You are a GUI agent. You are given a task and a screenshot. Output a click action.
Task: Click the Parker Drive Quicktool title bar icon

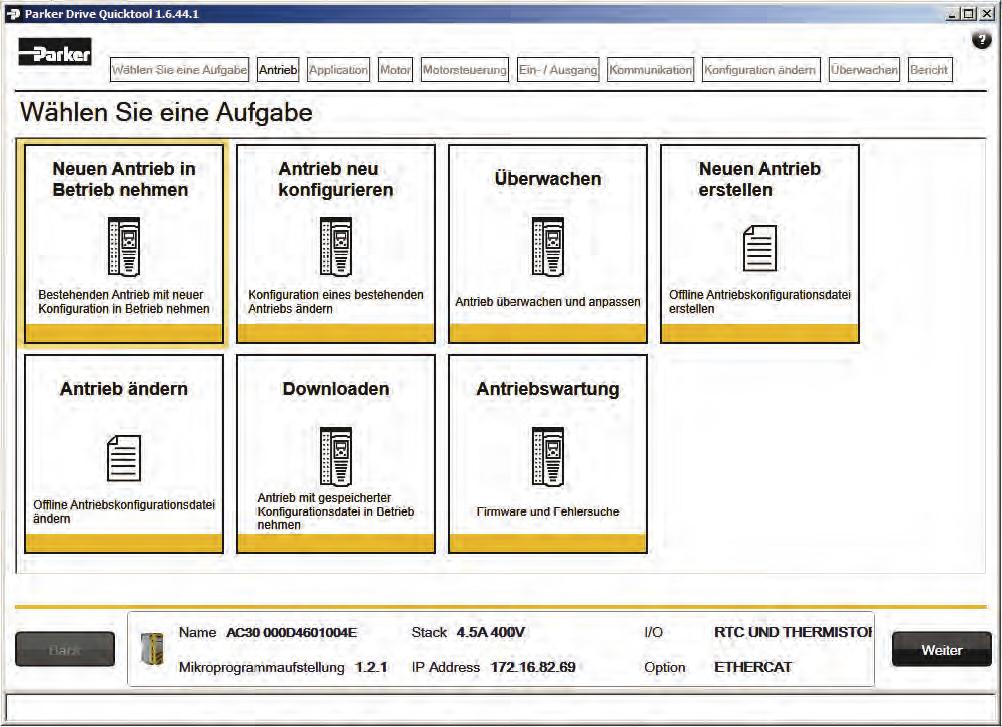coord(13,13)
